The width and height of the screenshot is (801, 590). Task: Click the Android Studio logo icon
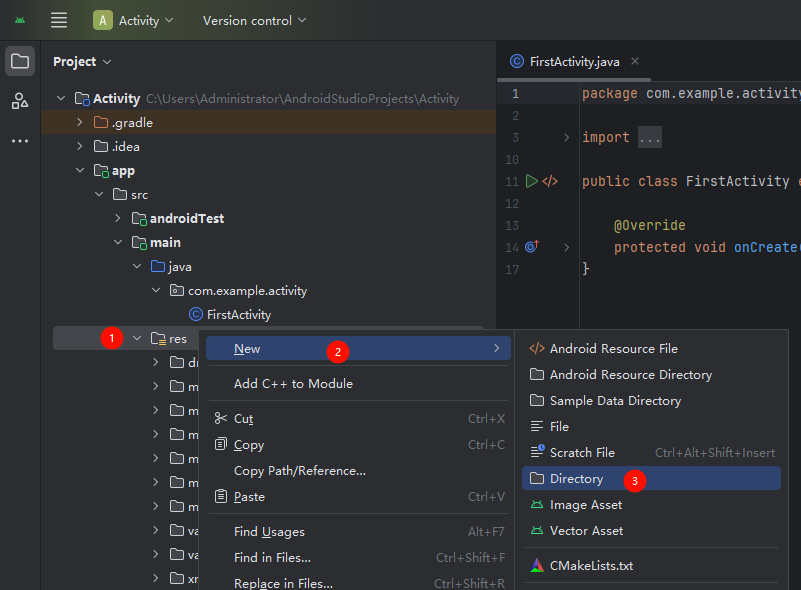pyautogui.click(x=20, y=20)
